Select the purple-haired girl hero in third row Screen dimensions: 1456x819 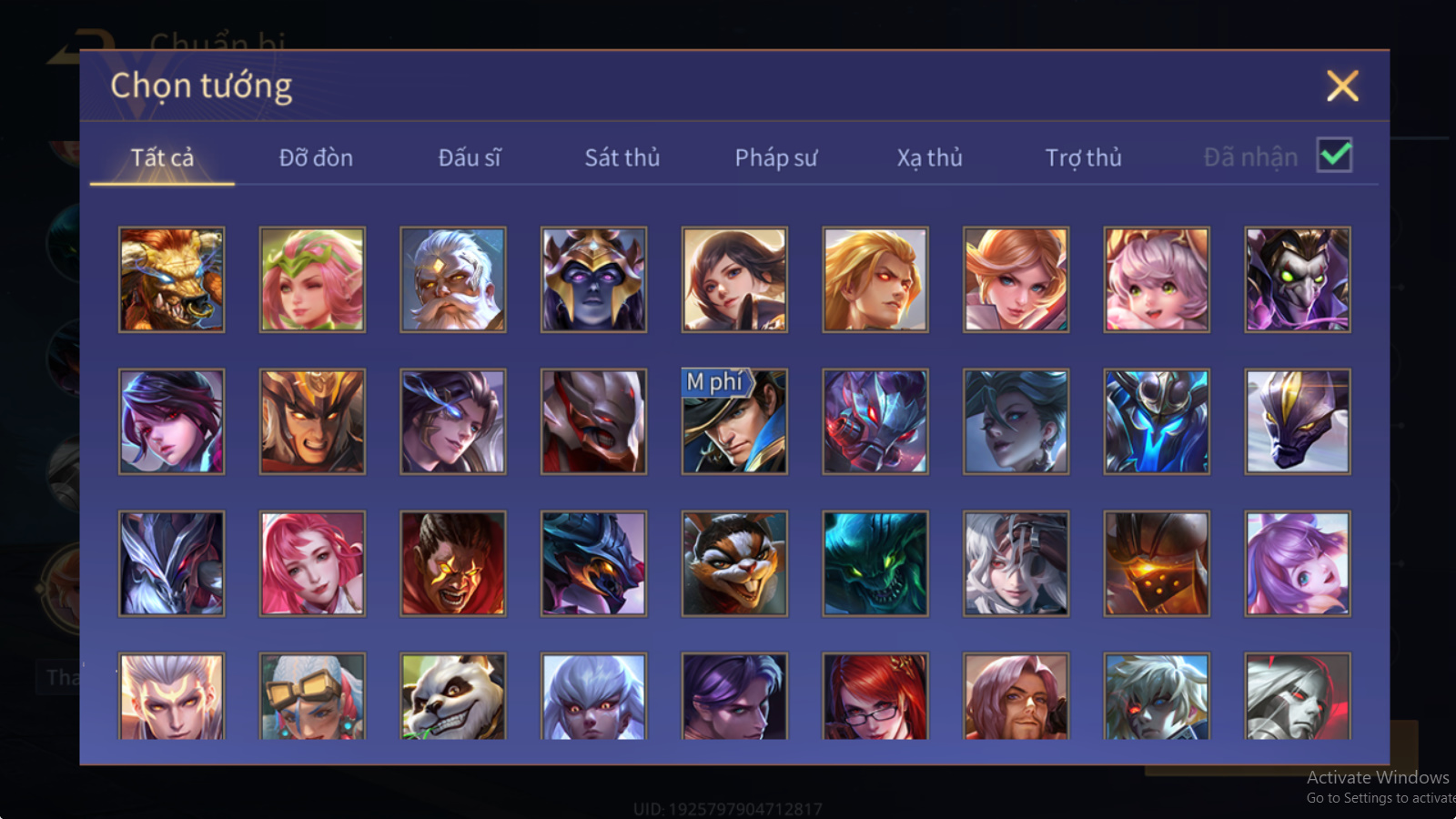click(1298, 563)
